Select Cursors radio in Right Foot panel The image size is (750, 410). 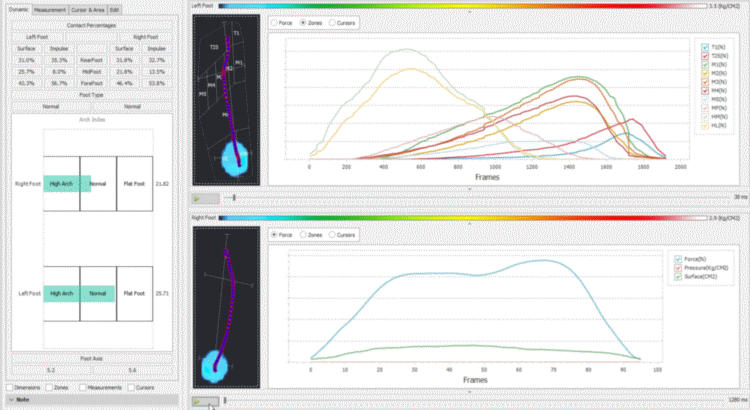pyautogui.click(x=332, y=235)
